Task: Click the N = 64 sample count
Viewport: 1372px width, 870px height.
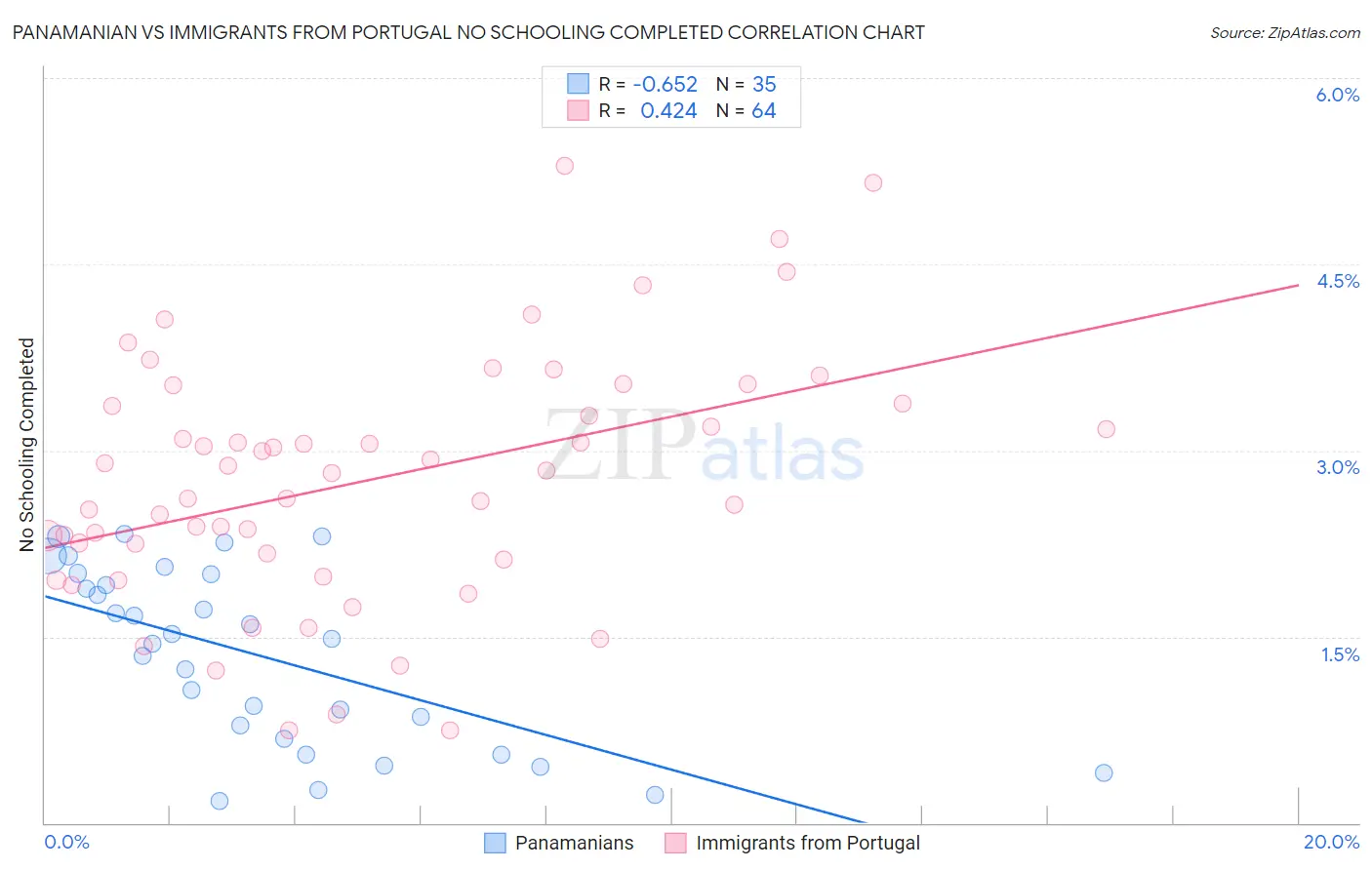Action: (747, 110)
